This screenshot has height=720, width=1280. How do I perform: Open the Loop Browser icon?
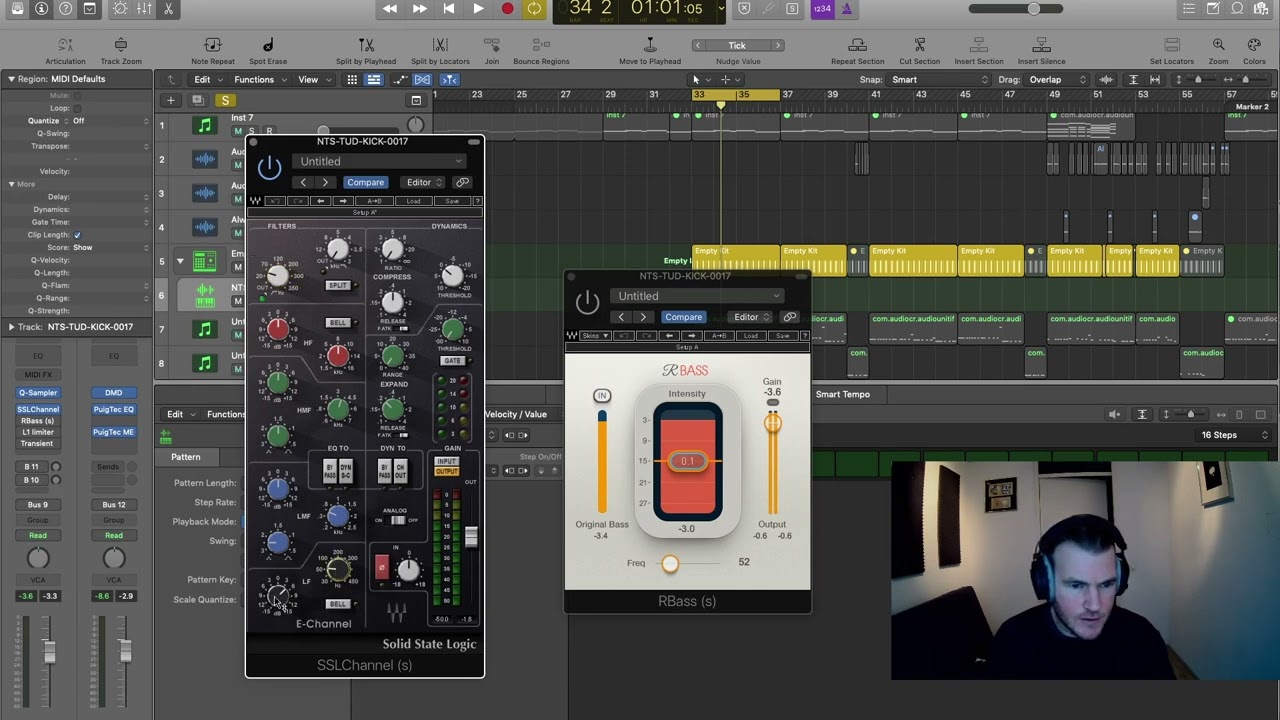click(1238, 9)
